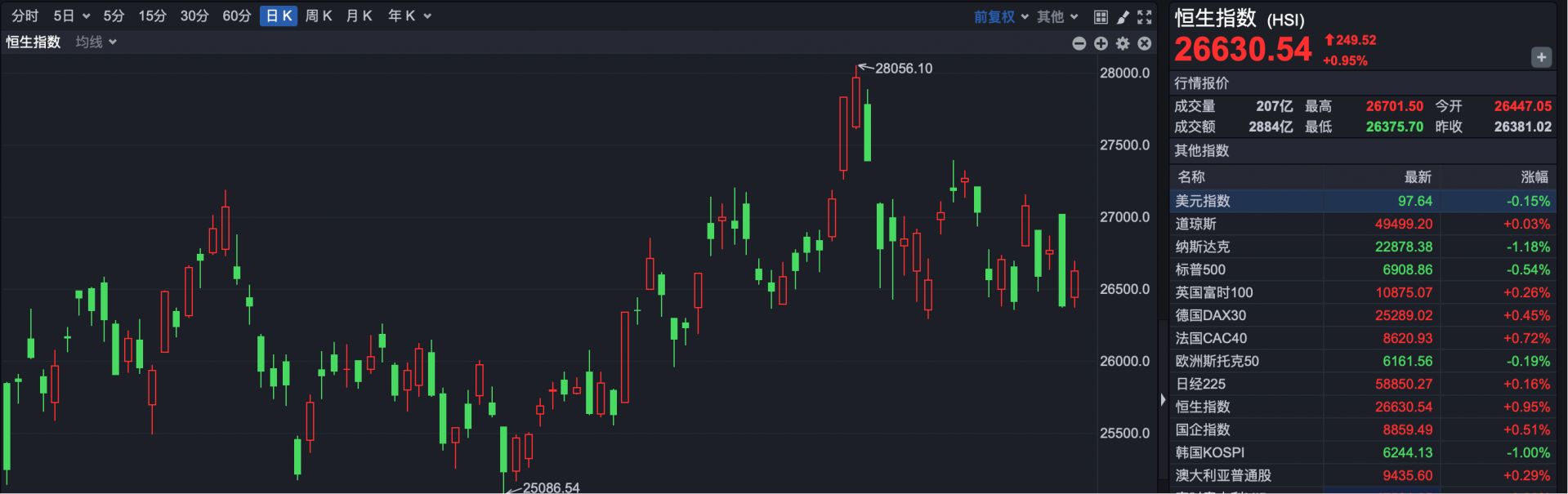1568x494 pixels.
Task: Select the 月K monthly chart tab
Action: tap(359, 16)
